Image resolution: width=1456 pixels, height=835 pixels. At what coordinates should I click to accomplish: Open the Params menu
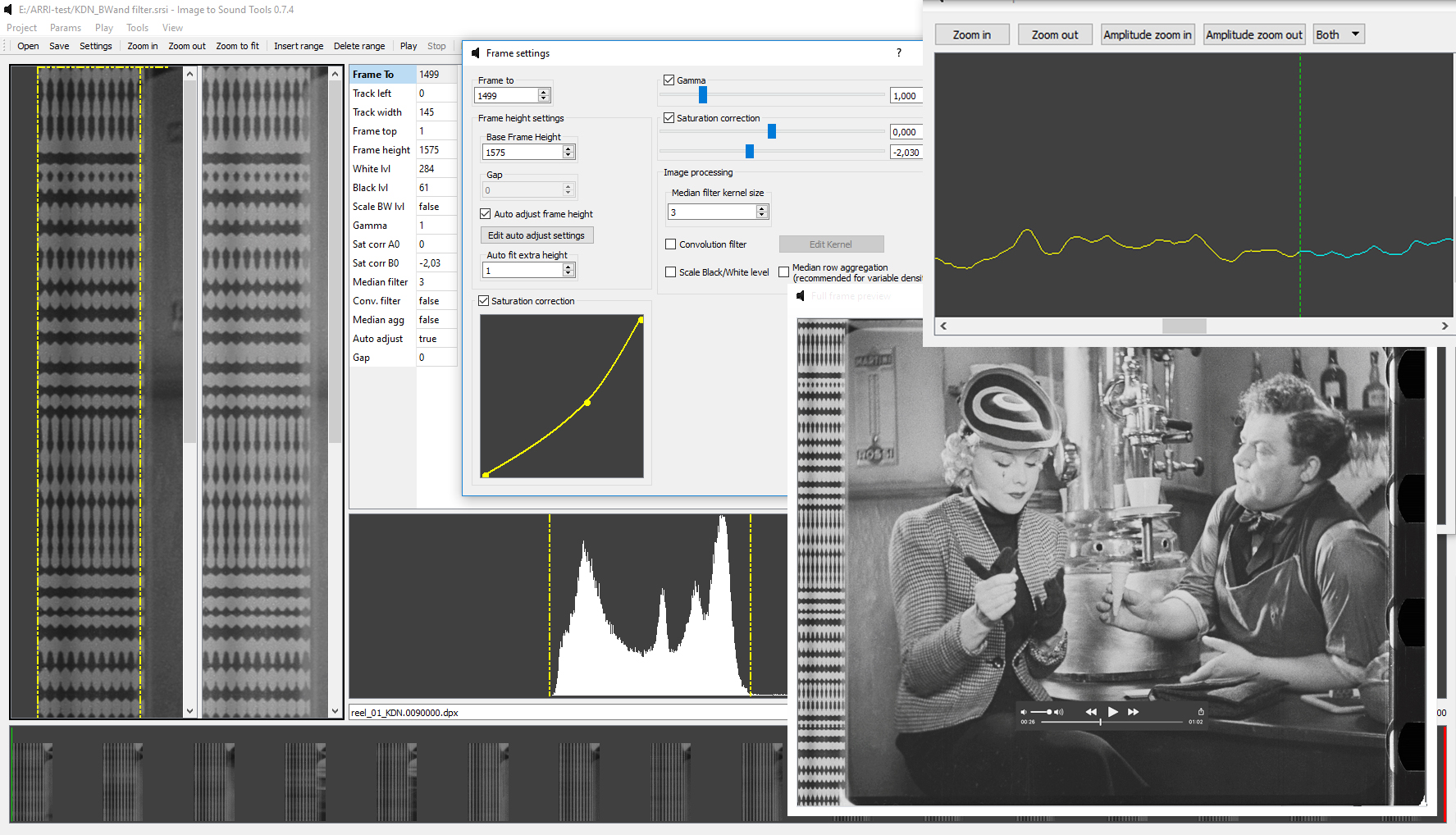point(65,28)
